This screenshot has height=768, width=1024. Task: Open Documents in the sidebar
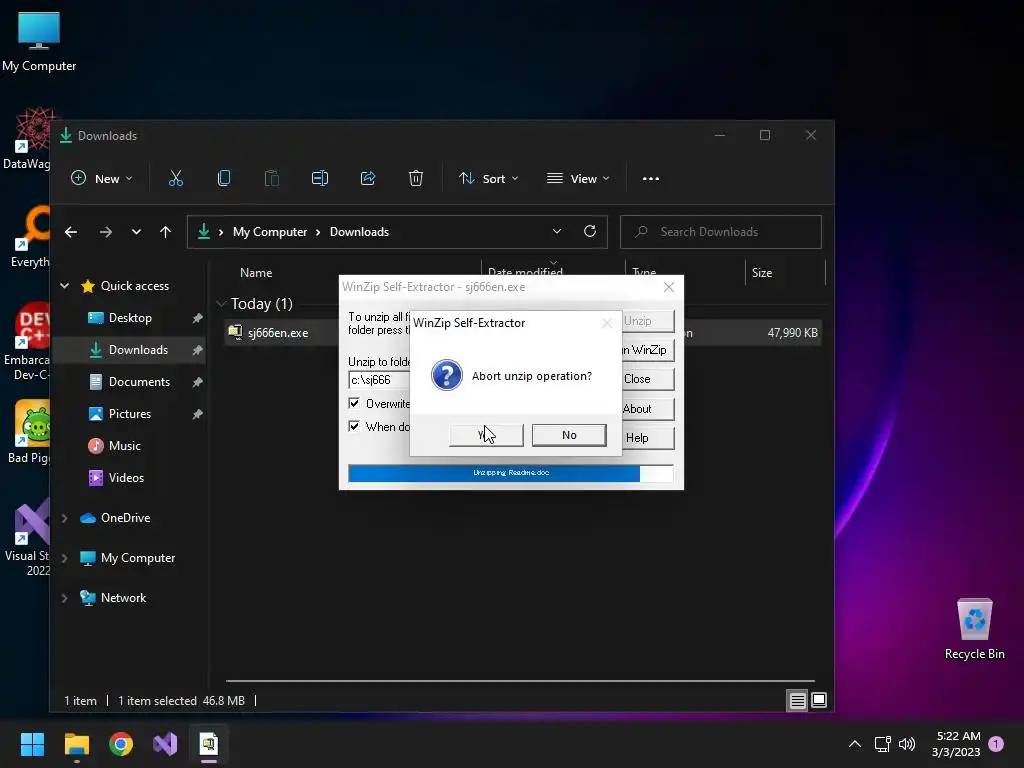(x=139, y=382)
